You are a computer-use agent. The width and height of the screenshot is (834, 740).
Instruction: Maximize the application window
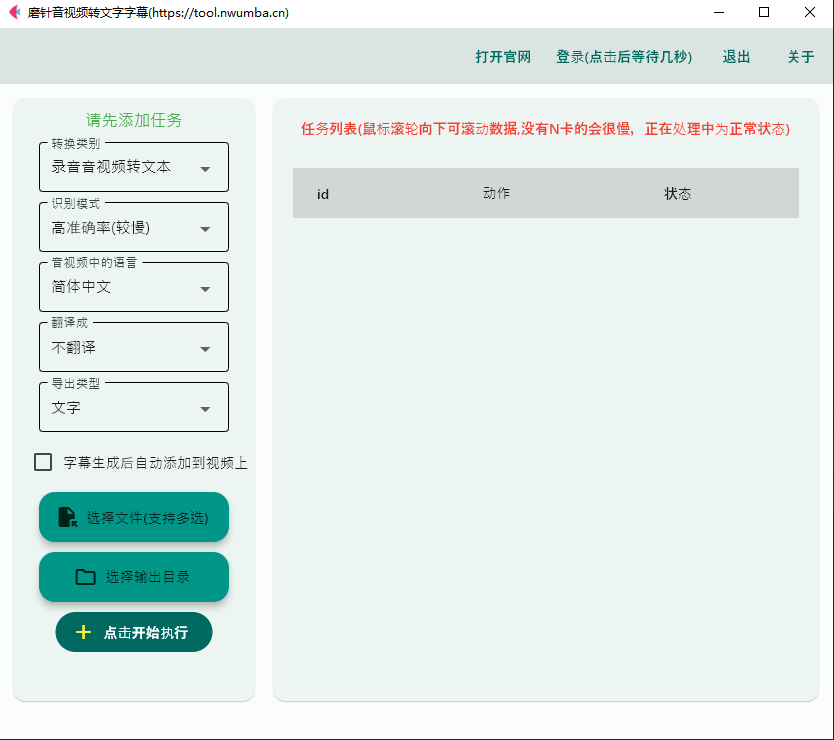pos(764,12)
